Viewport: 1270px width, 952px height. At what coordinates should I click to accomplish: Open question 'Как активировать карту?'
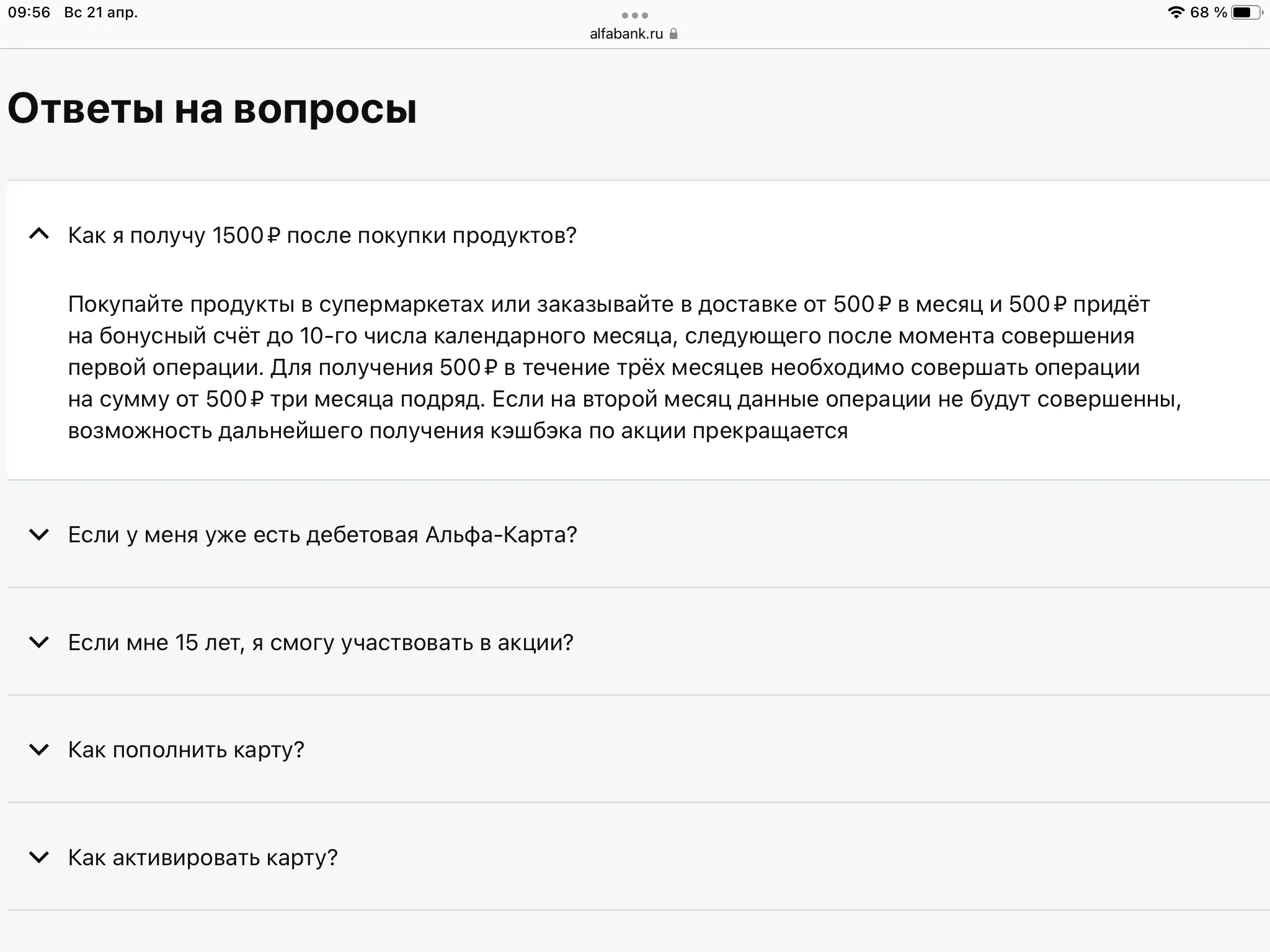(202, 858)
